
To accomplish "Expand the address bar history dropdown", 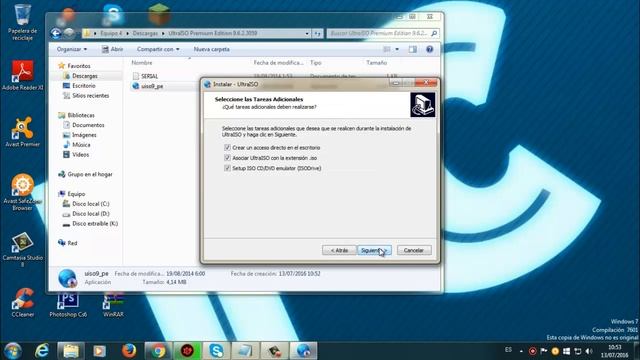I will 307,33.
